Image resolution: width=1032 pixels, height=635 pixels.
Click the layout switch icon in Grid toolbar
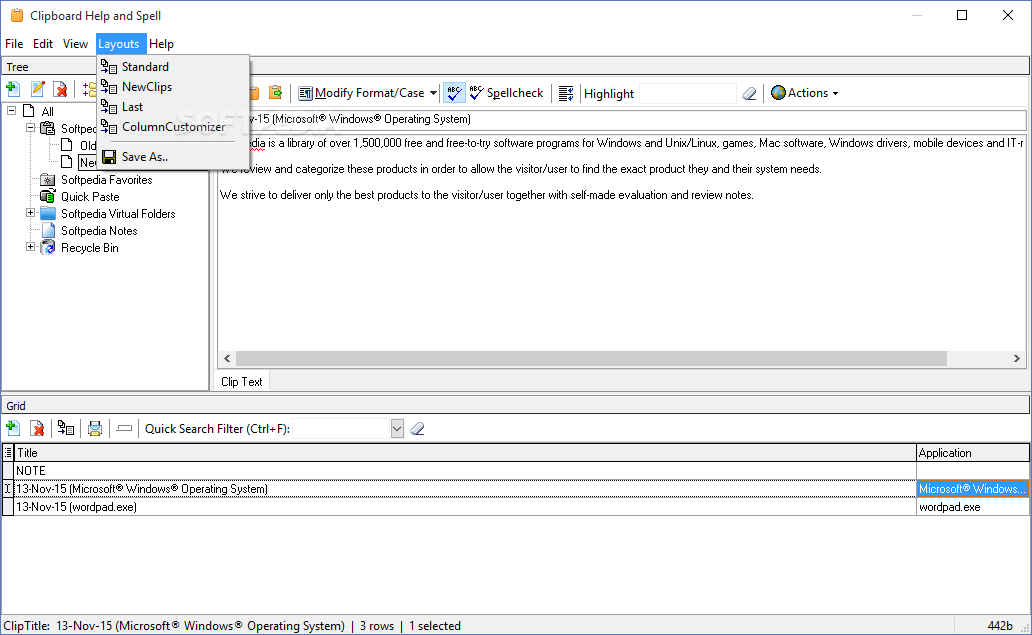tap(65, 428)
